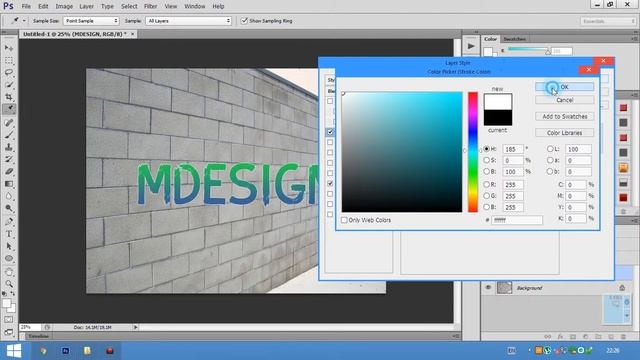Open the tool preset picker arrow
The width and height of the screenshot is (640, 360).
coord(24,21)
